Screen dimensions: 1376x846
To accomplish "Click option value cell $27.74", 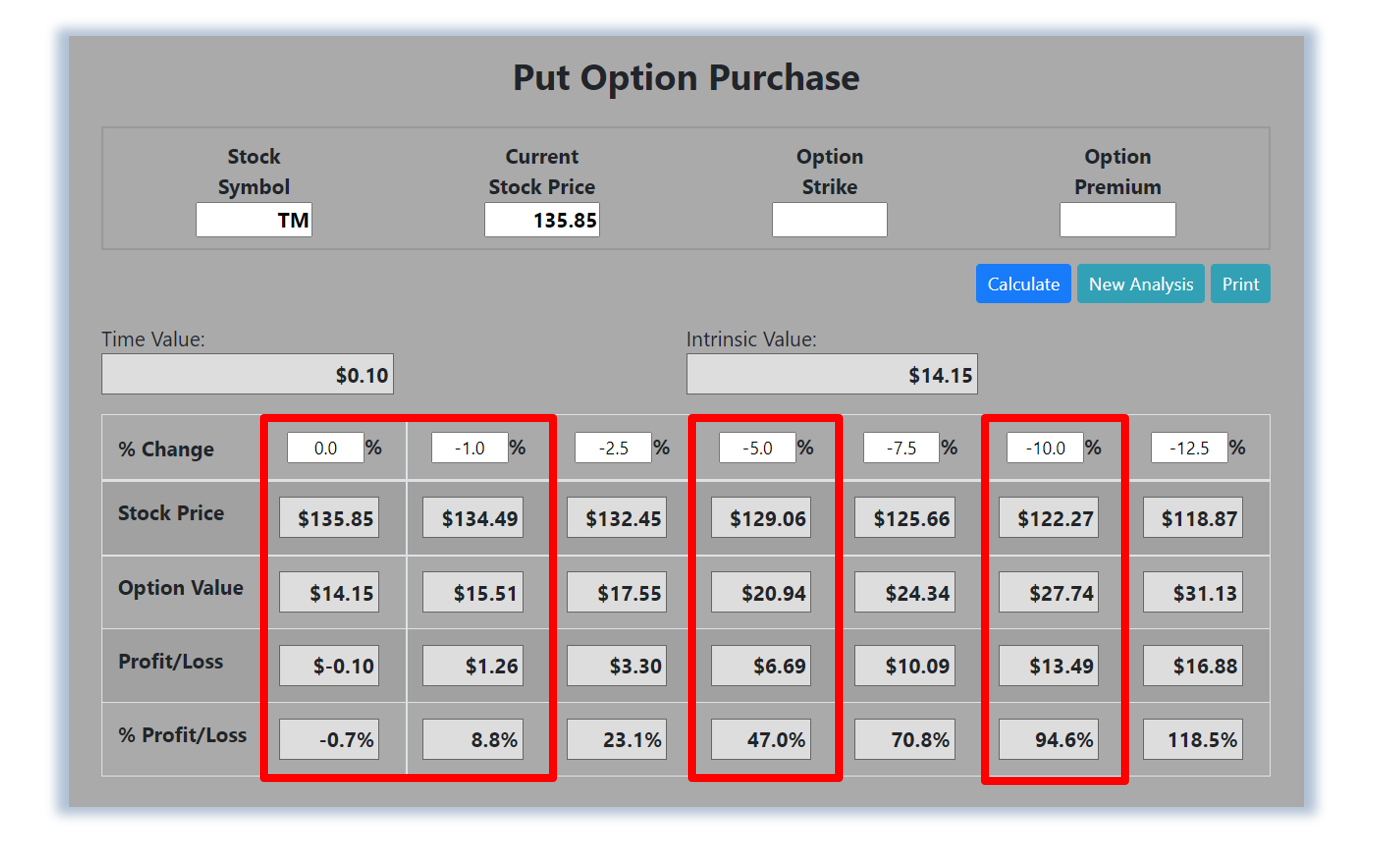I will pyautogui.click(x=1049, y=592).
